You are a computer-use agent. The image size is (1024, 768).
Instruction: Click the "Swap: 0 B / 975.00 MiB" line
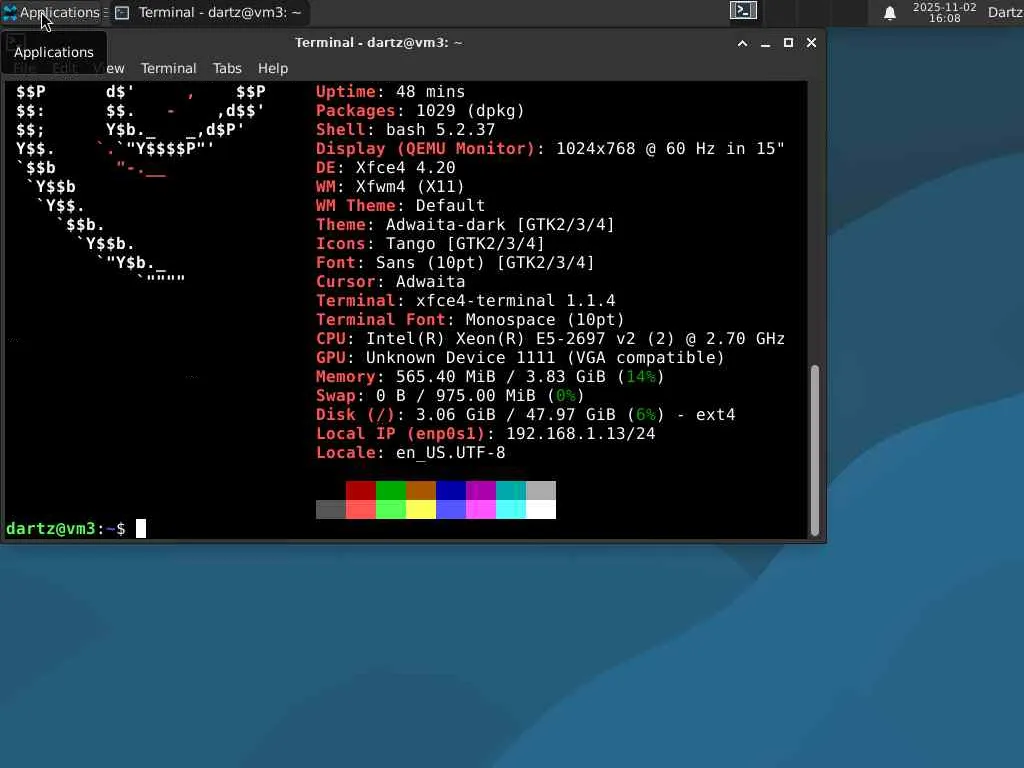(x=450, y=395)
